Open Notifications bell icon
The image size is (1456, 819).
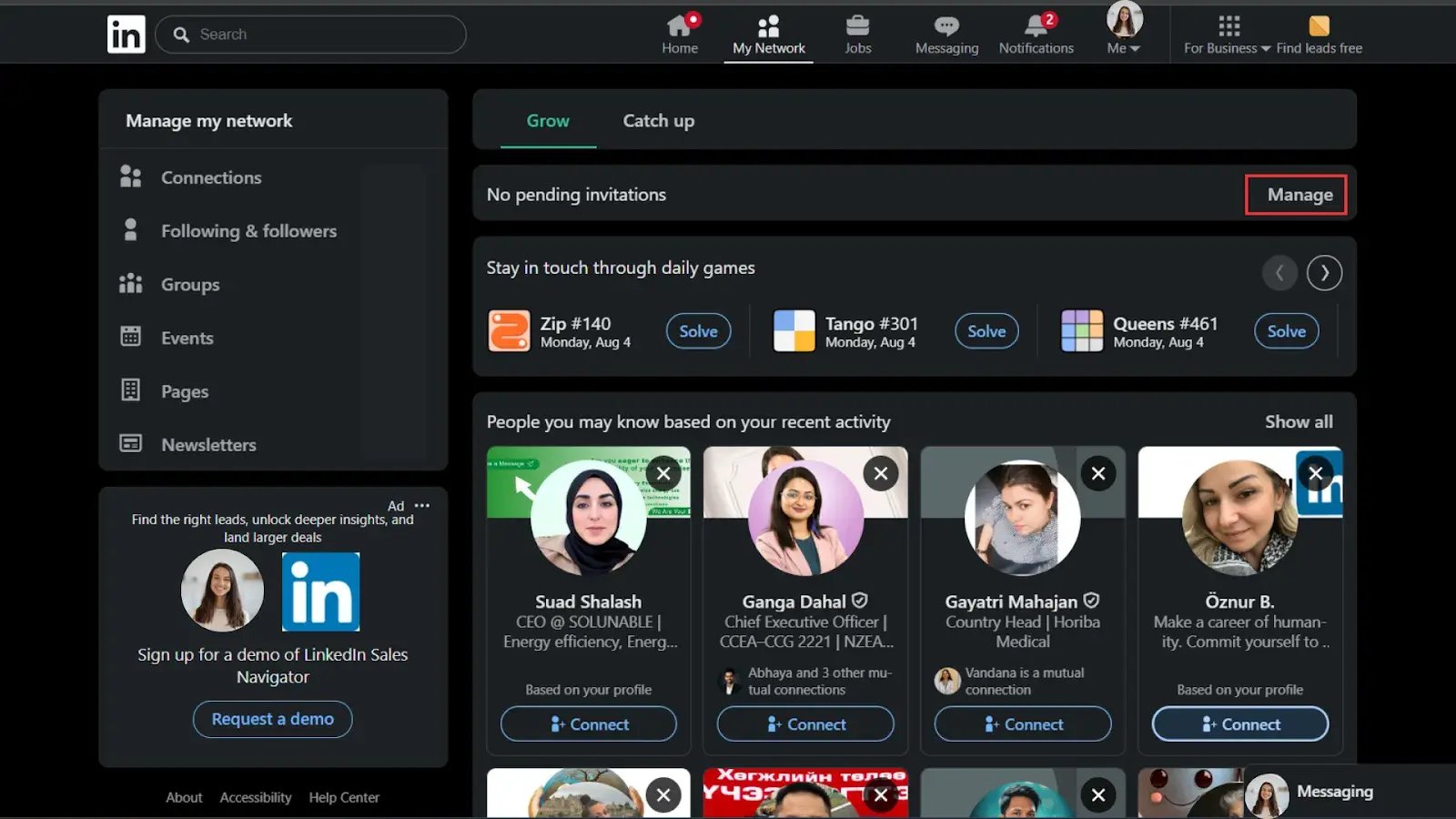coord(1036,26)
